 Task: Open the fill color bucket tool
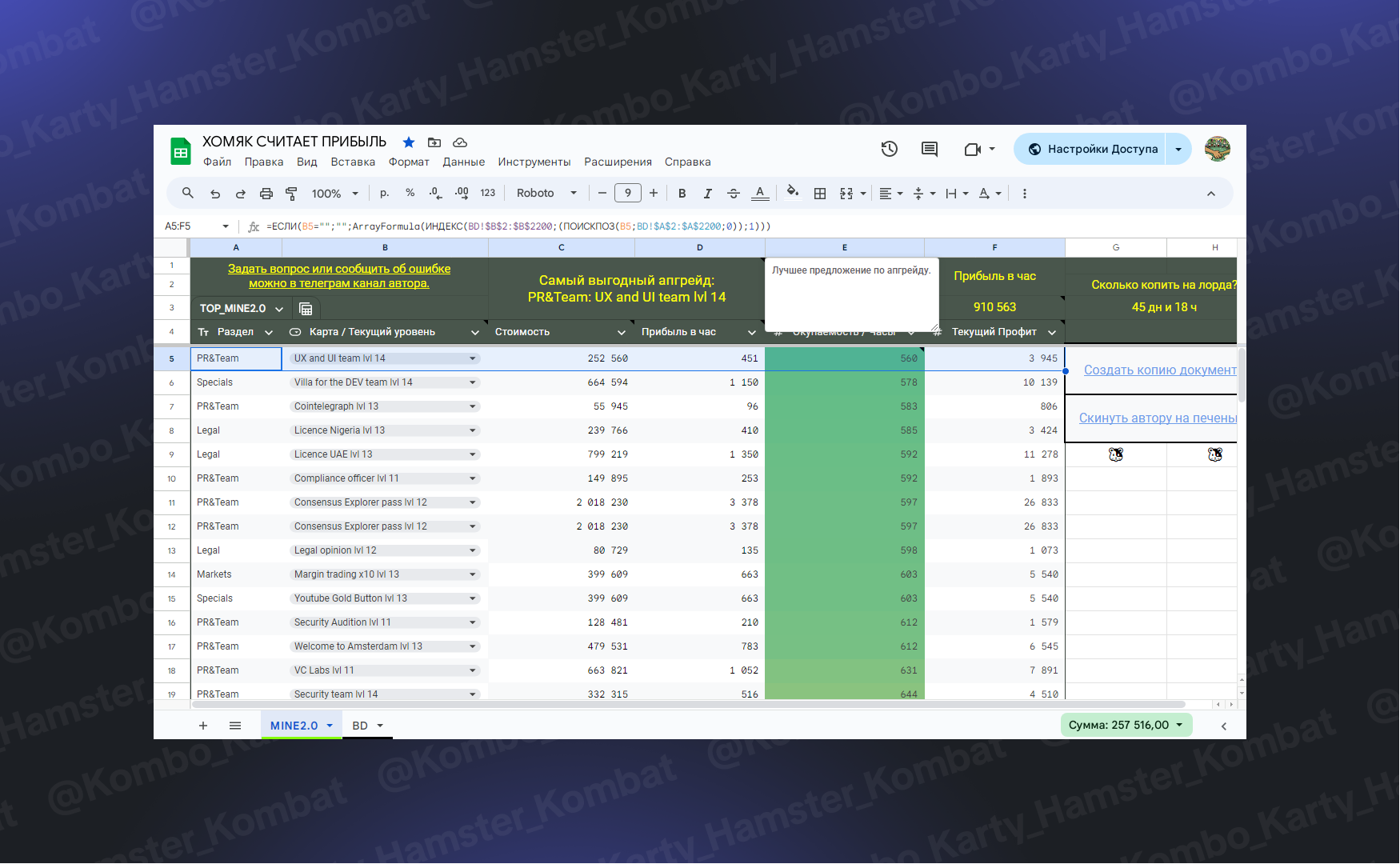(792, 192)
